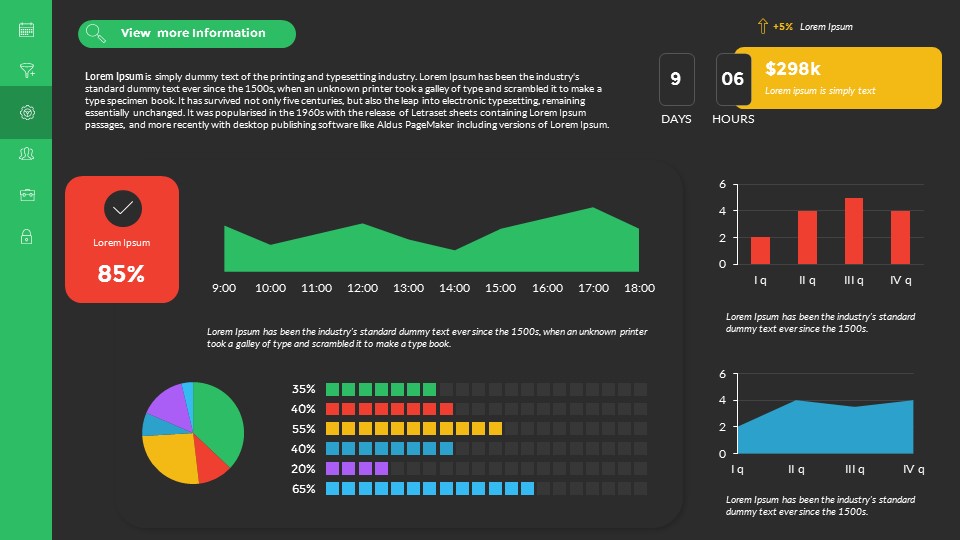This screenshot has width=960, height=540.
Task: Click the III q red bar
Action: pyautogui.click(x=853, y=231)
